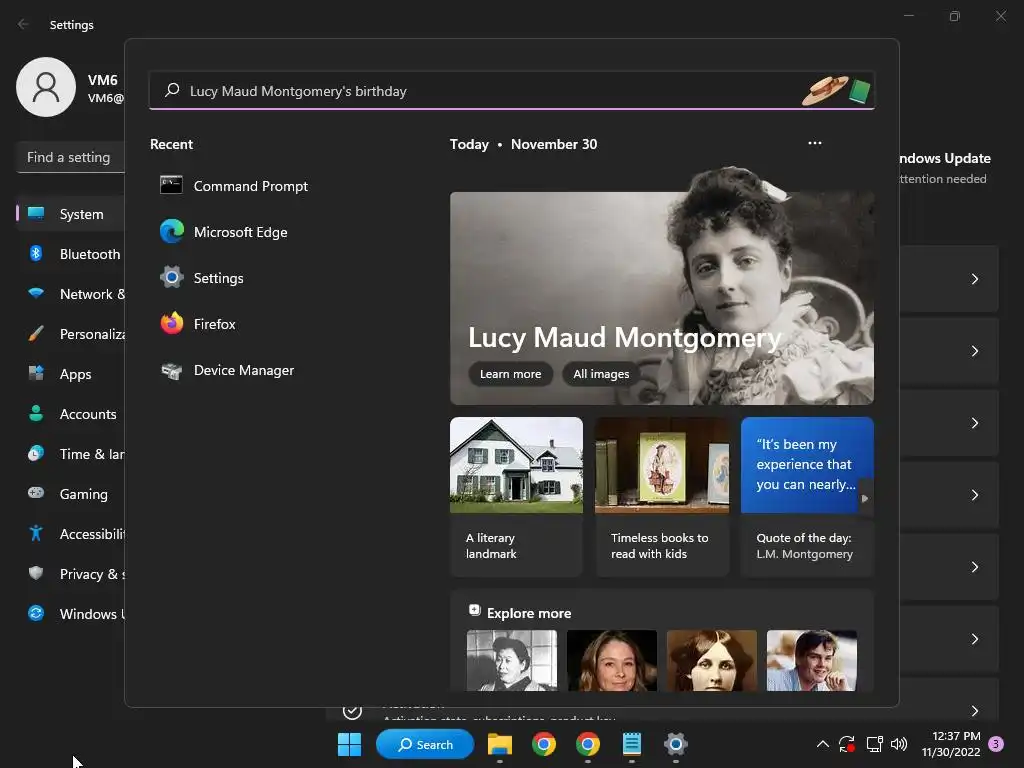This screenshot has width=1024, height=768.
Task: Click the Accessibility figure icon
Action: pos(36,534)
